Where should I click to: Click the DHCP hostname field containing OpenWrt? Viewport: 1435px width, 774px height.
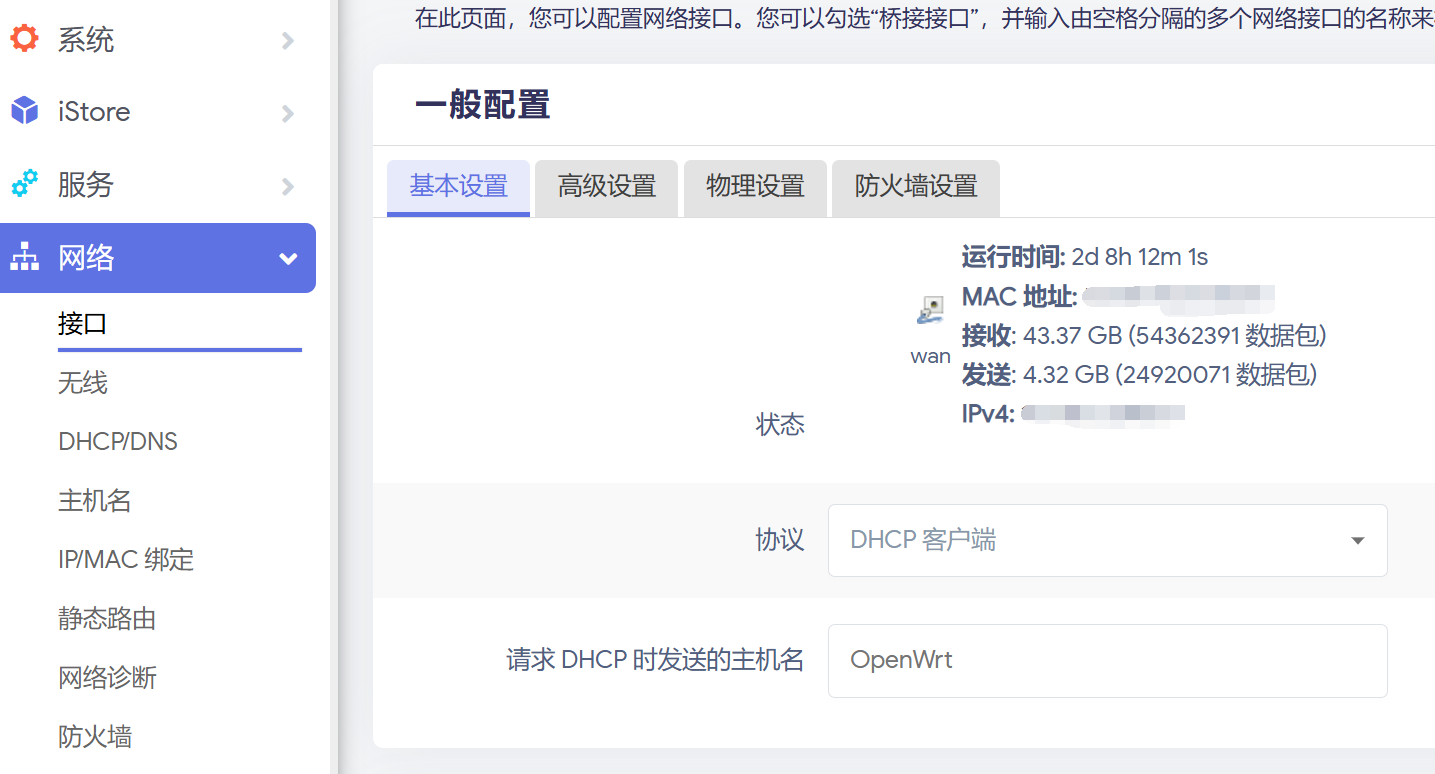pyautogui.click(x=1107, y=660)
